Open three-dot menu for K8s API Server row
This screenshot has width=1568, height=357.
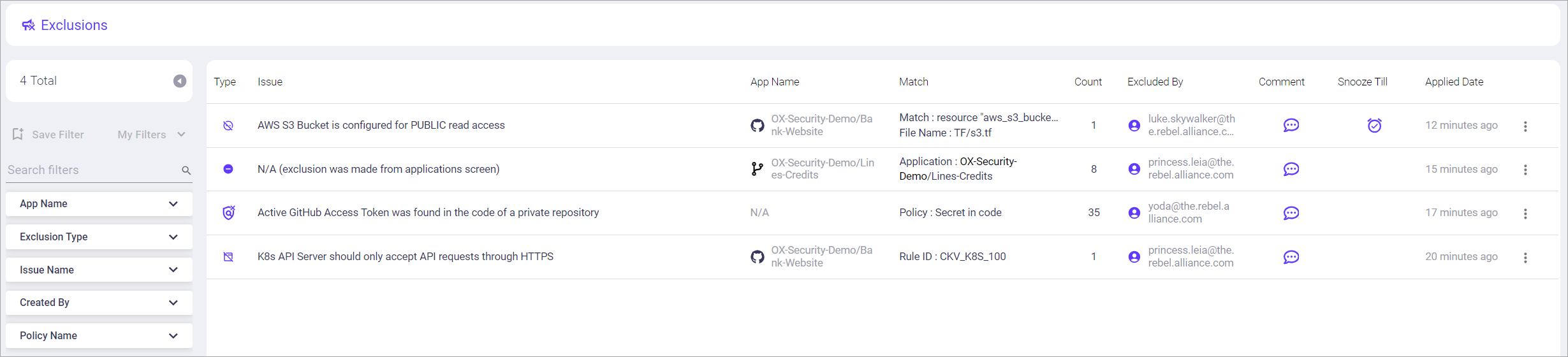(x=1525, y=258)
